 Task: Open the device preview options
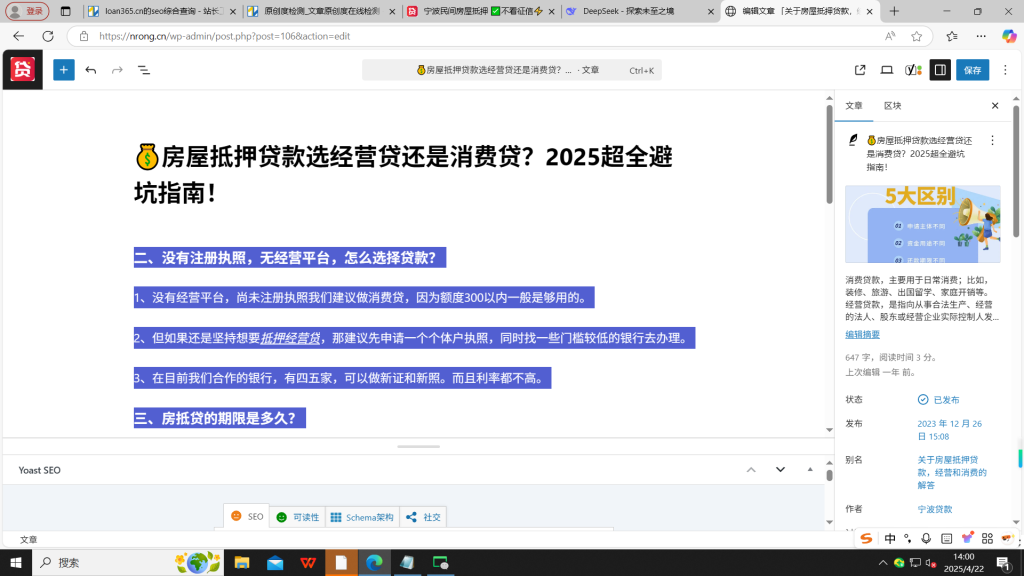[886, 70]
